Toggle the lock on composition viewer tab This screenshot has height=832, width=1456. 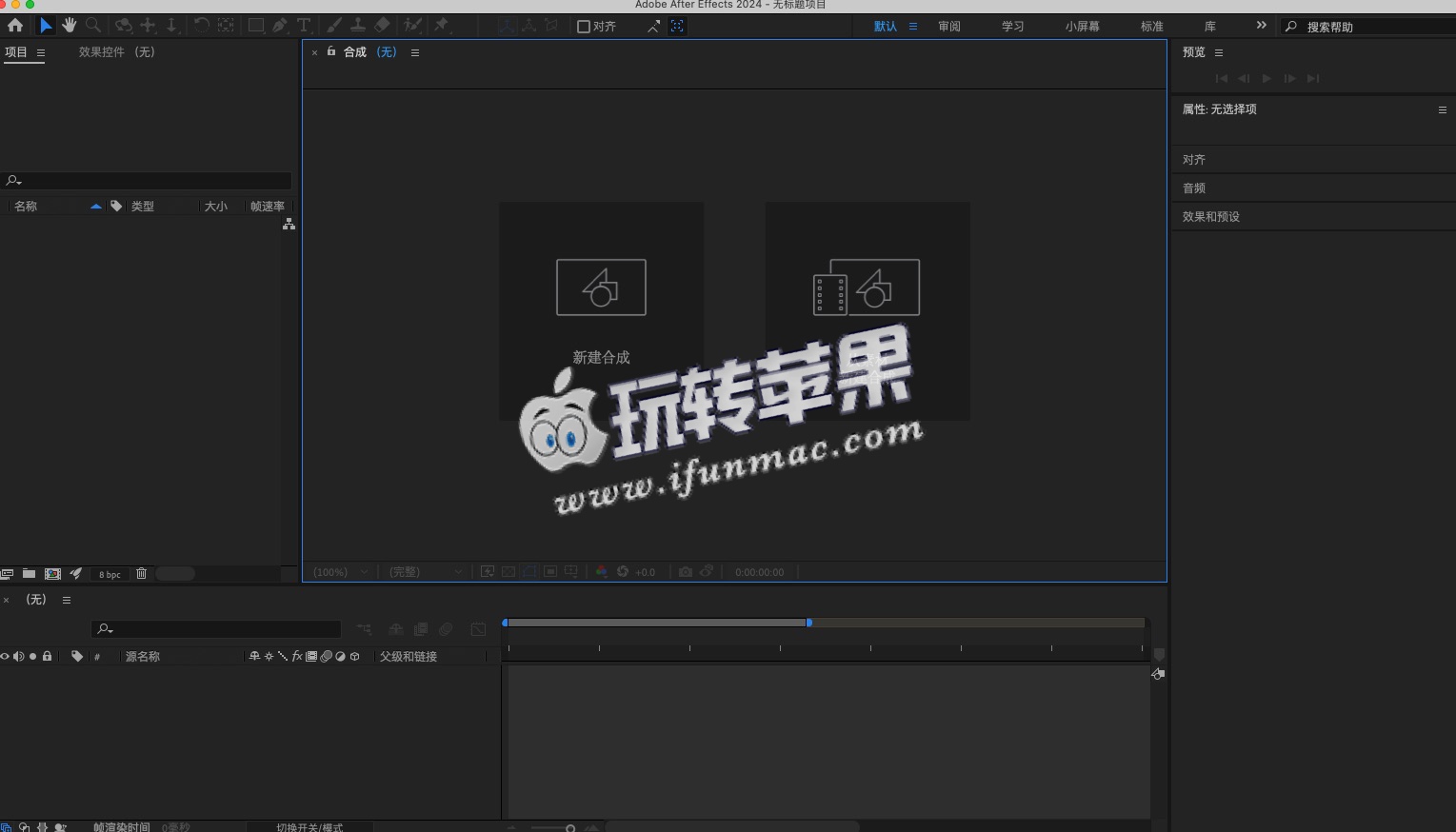331,51
